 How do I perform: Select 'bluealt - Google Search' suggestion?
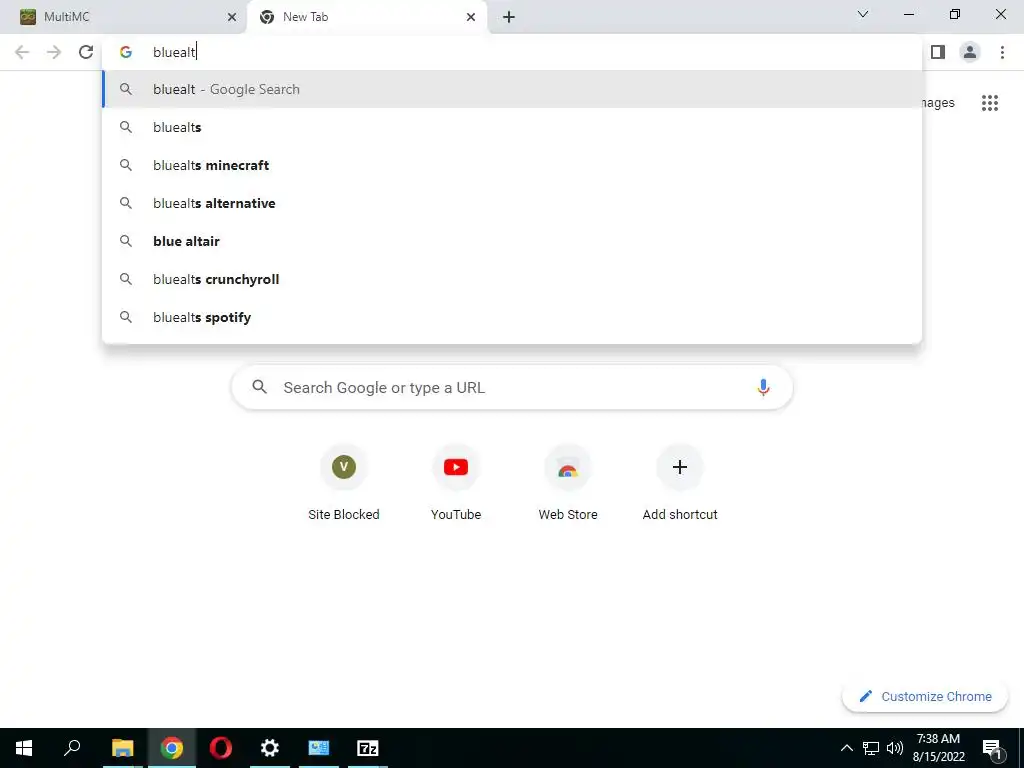[x=512, y=89]
